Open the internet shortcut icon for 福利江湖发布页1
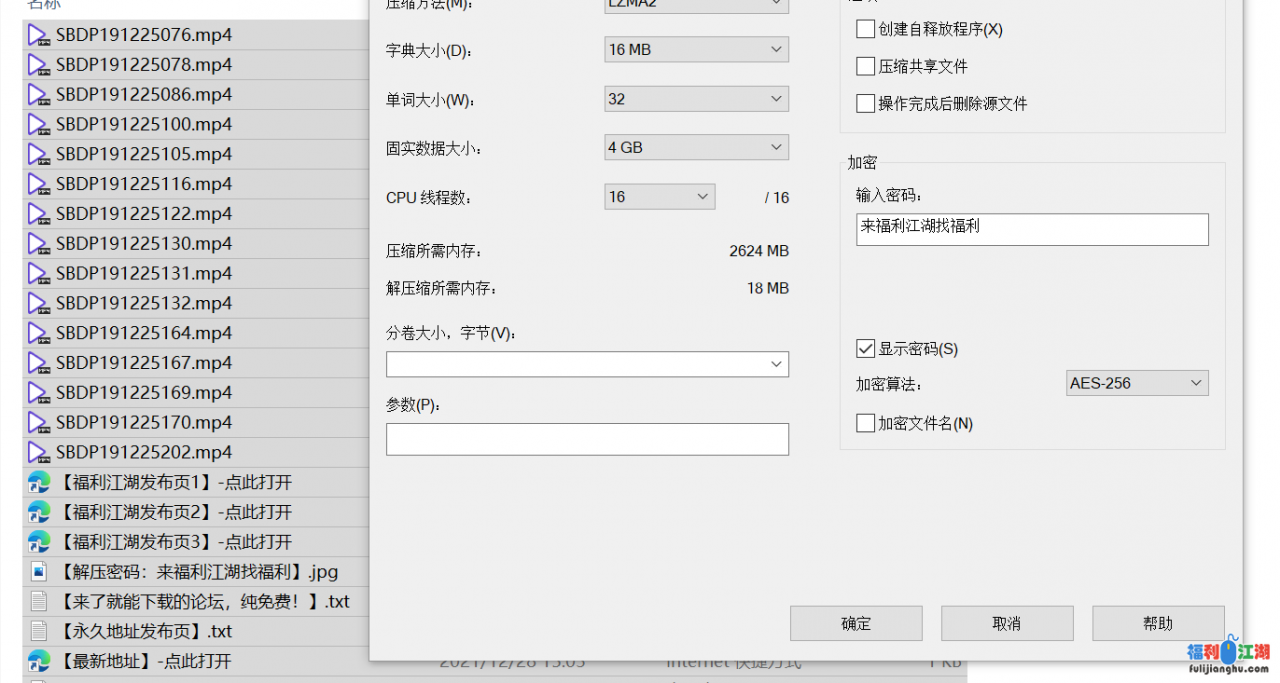This screenshot has height=683, width=1280. click(x=37, y=481)
